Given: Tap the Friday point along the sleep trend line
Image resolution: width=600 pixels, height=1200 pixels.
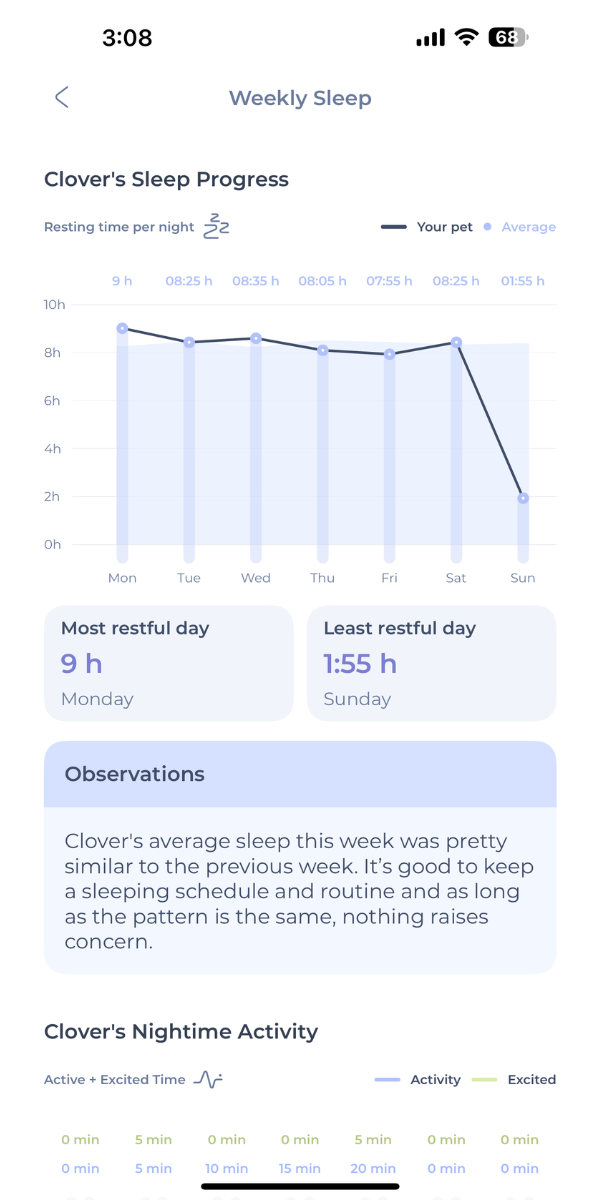Looking at the screenshot, I should pyautogui.click(x=389, y=353).
